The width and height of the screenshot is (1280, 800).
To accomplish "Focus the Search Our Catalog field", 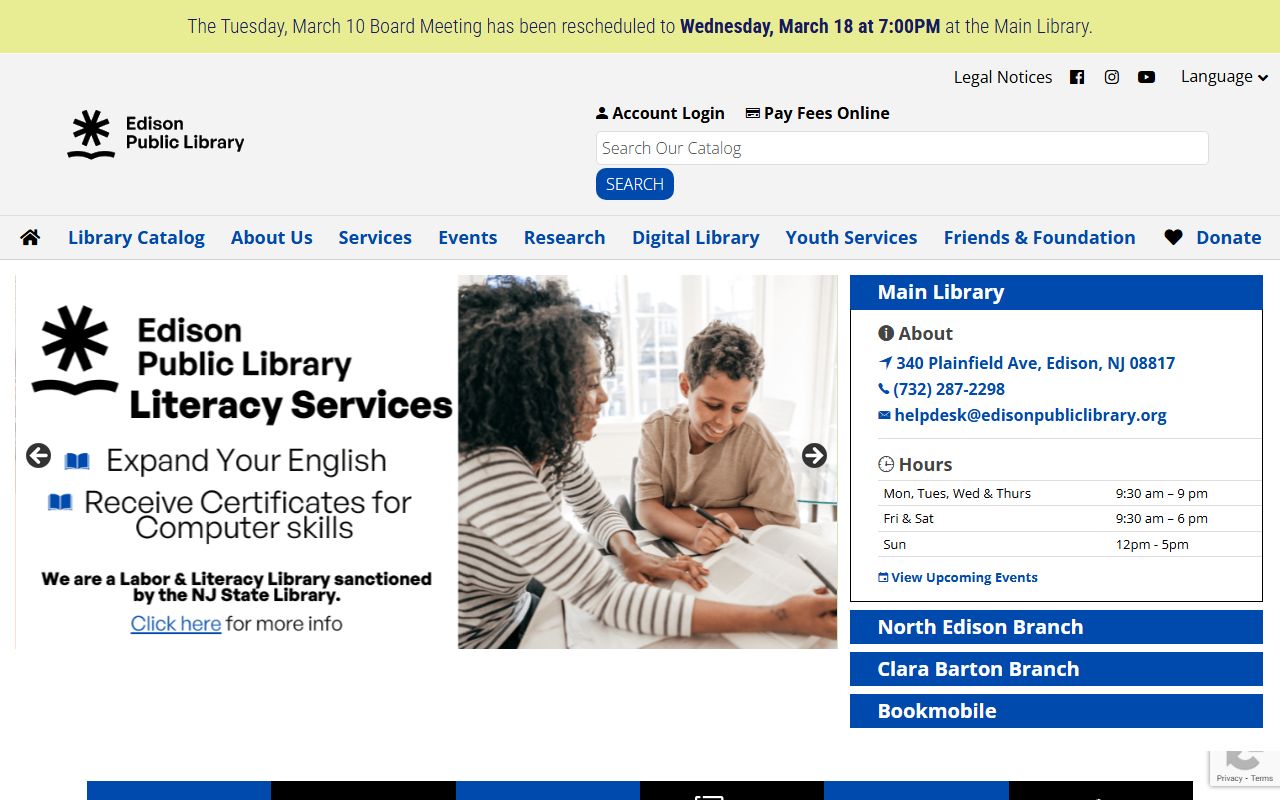I will click(x=902, y=148).
